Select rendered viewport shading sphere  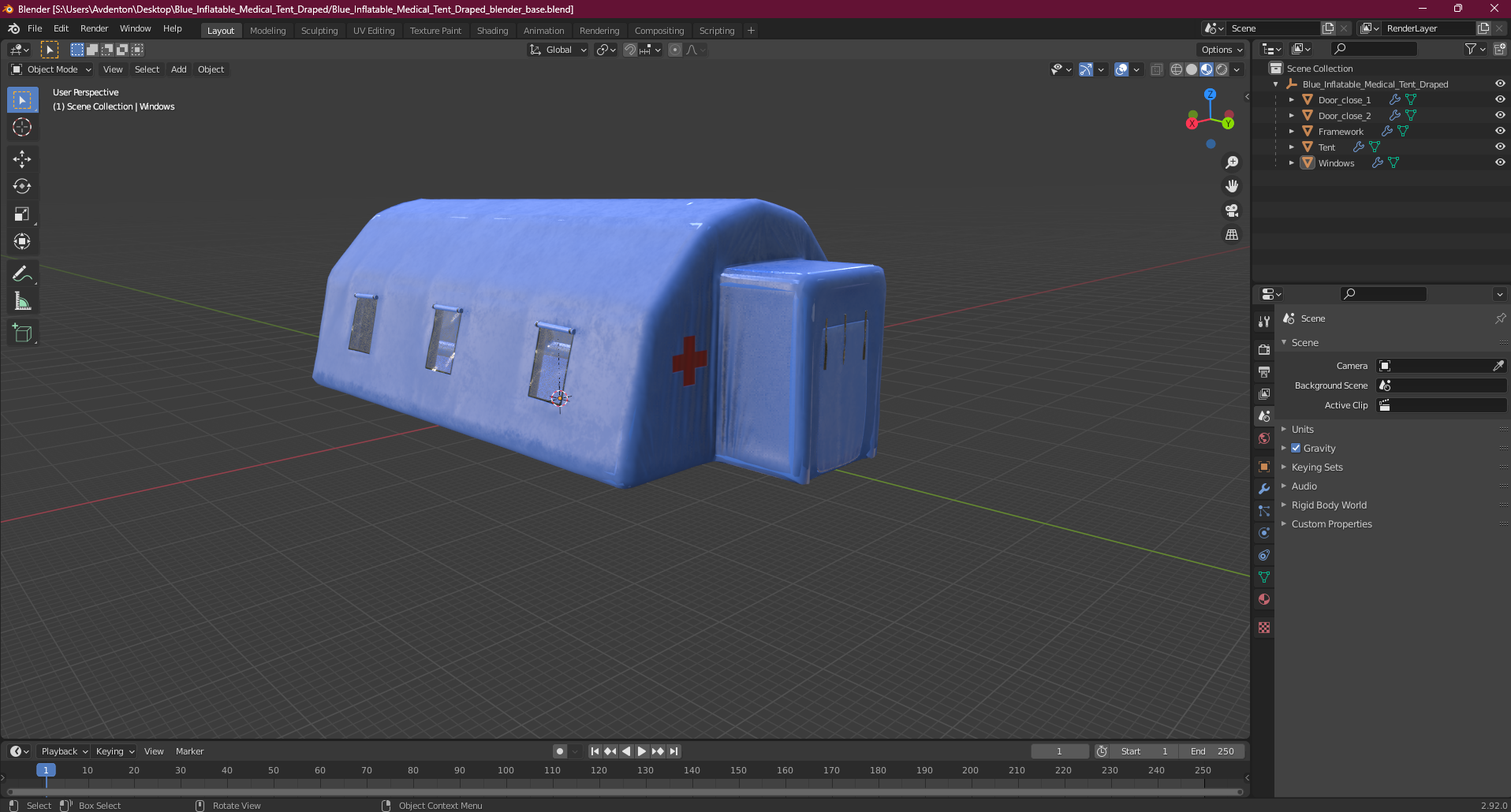tap(1222, 69)
